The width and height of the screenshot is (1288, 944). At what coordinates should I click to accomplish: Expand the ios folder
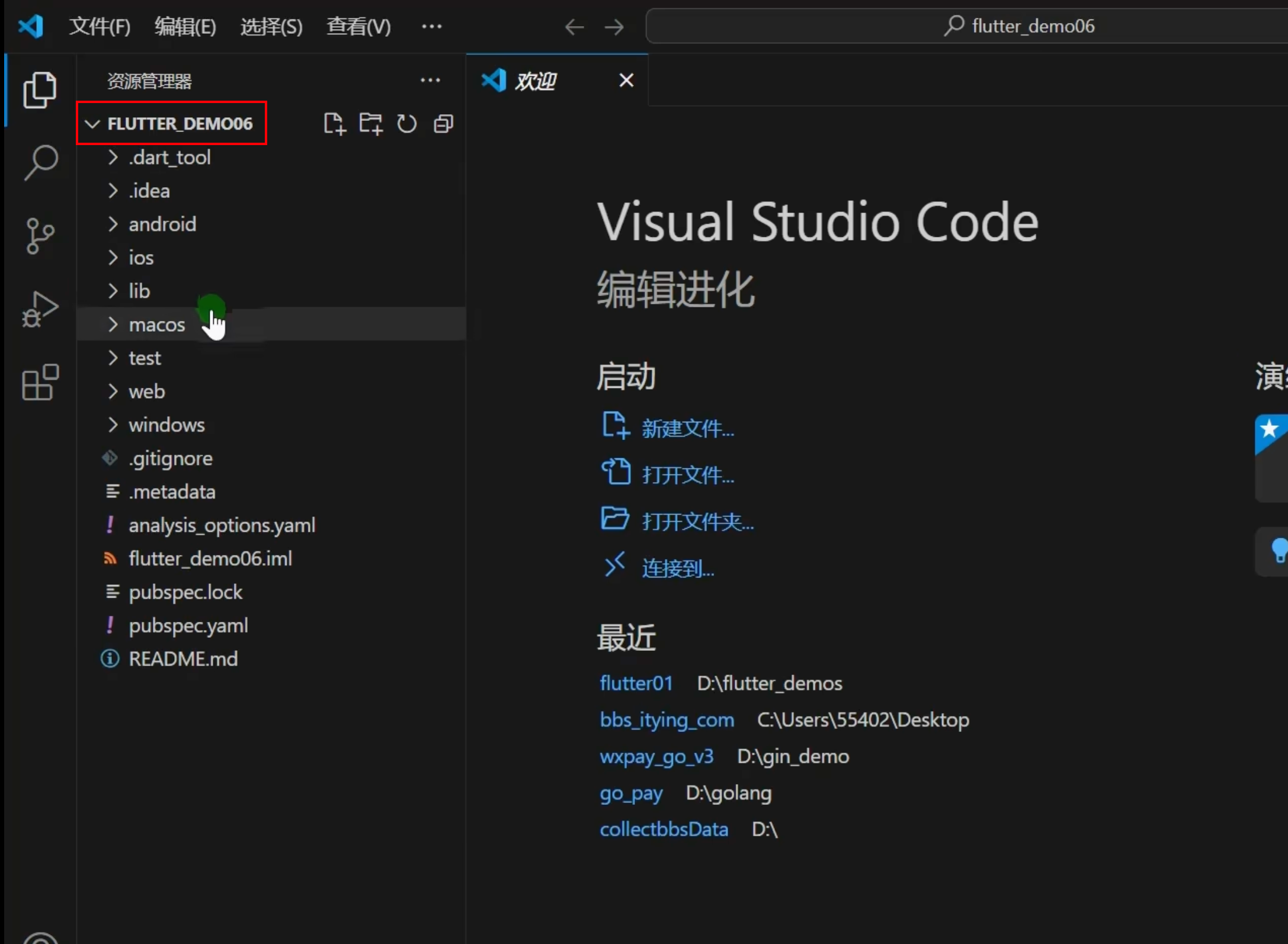coord(271,258)
